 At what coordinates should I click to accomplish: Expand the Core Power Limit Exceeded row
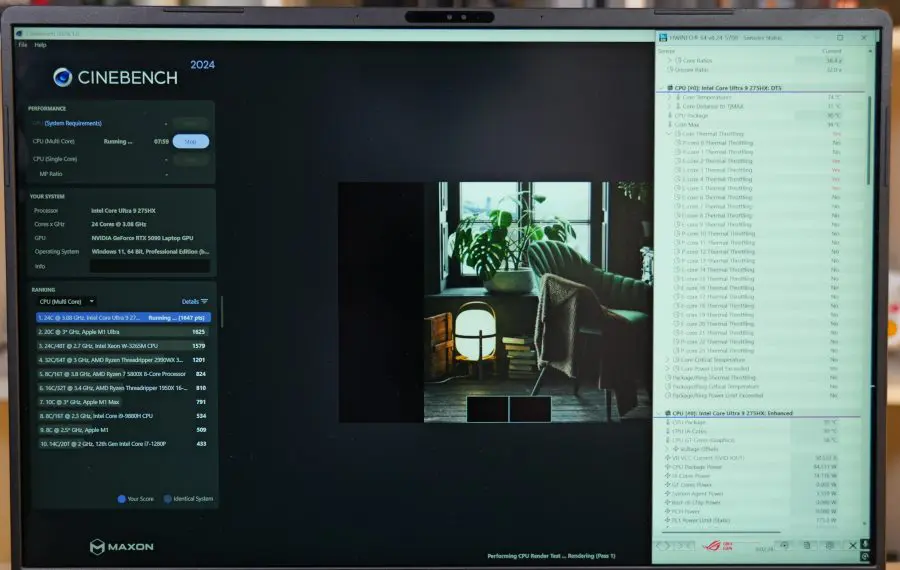click(x=668, y=369)
